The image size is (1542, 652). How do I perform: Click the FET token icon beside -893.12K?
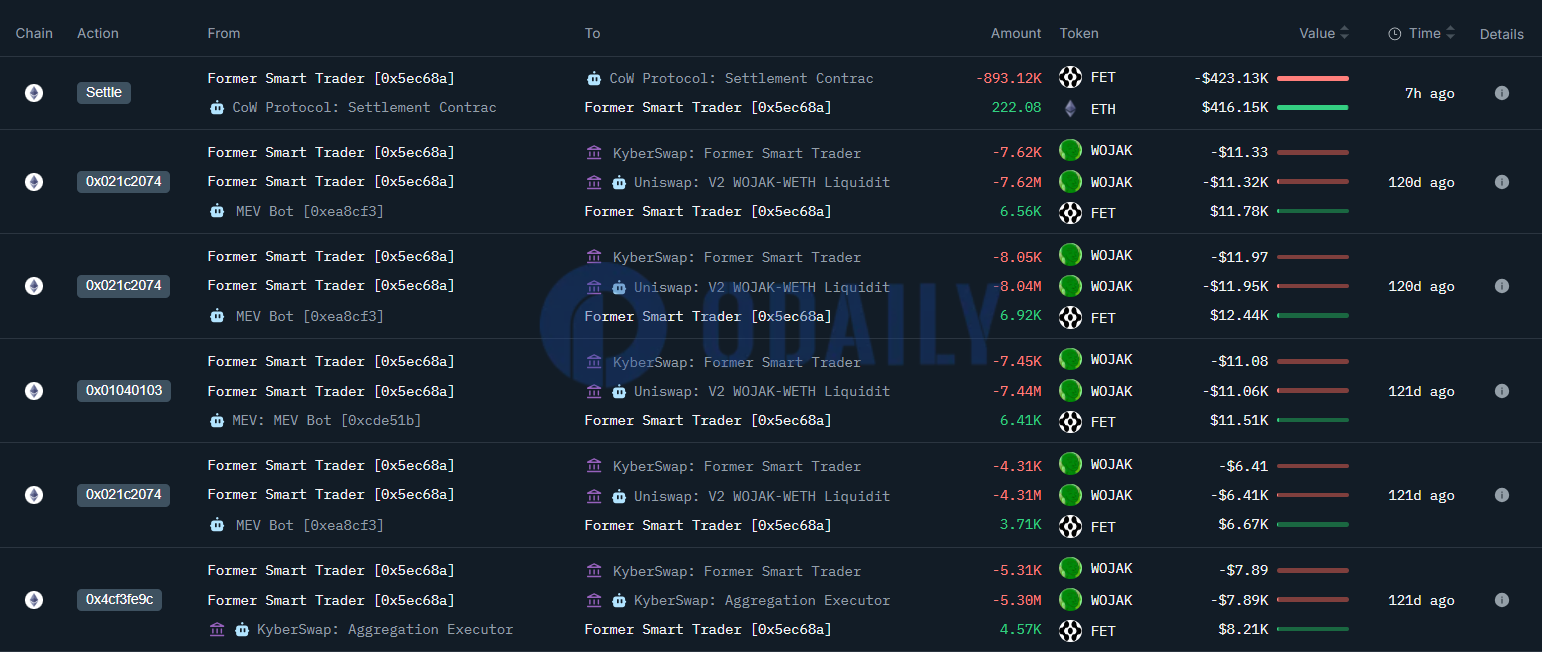click(1071, 77)
